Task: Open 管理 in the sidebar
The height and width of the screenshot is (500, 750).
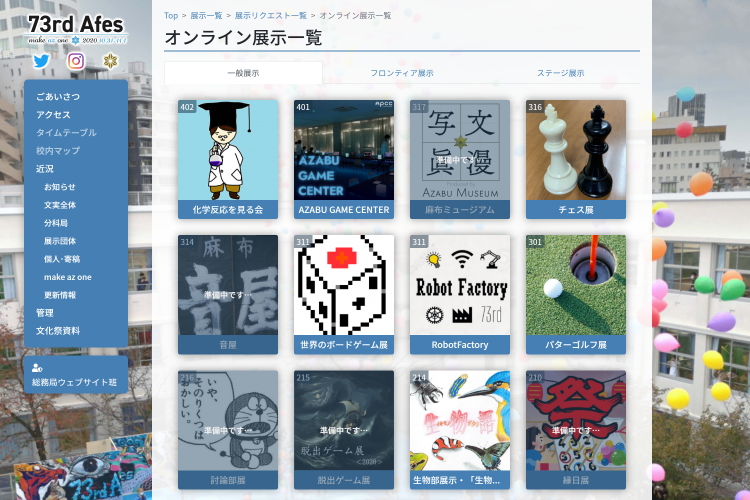Action: pyautogui.click(x=44, y=313)
